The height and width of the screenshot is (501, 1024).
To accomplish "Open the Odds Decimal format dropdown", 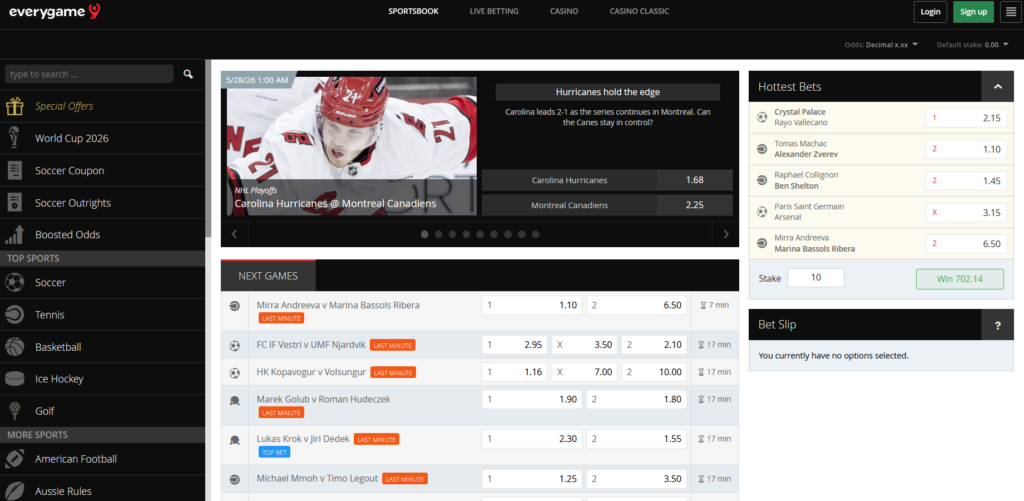I will 881,44.
